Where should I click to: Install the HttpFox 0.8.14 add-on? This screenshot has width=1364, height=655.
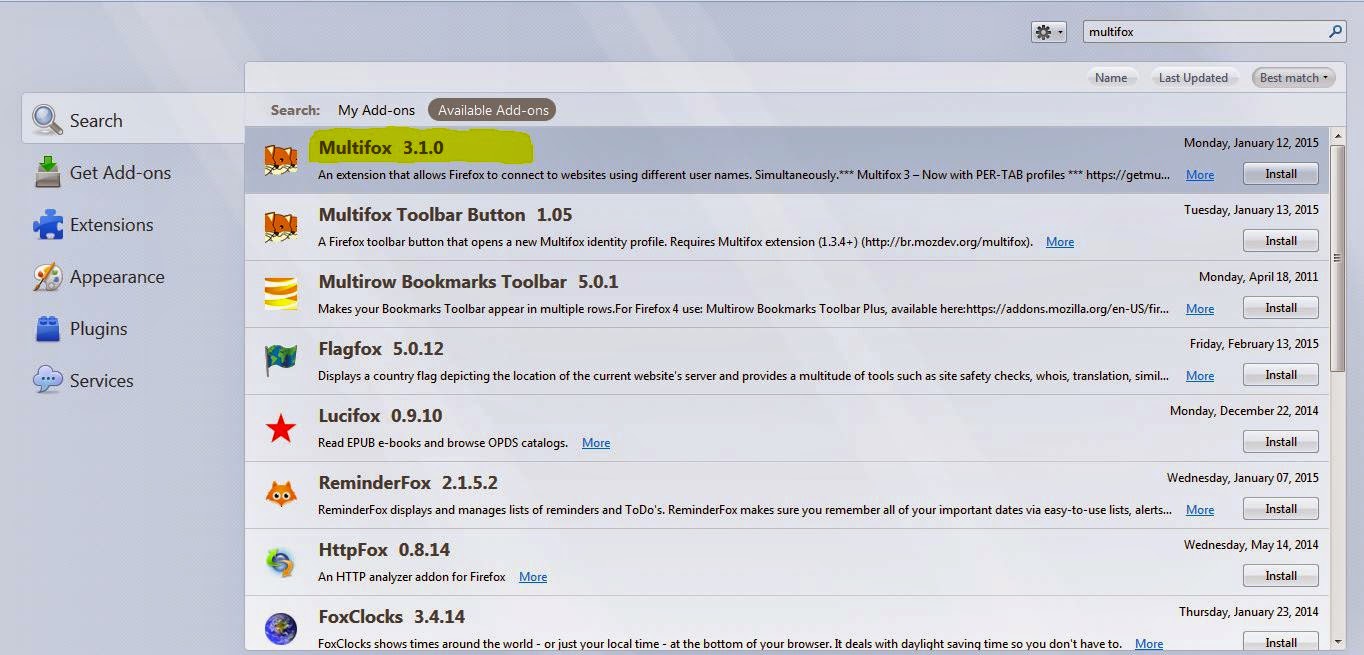[1281, 576]
